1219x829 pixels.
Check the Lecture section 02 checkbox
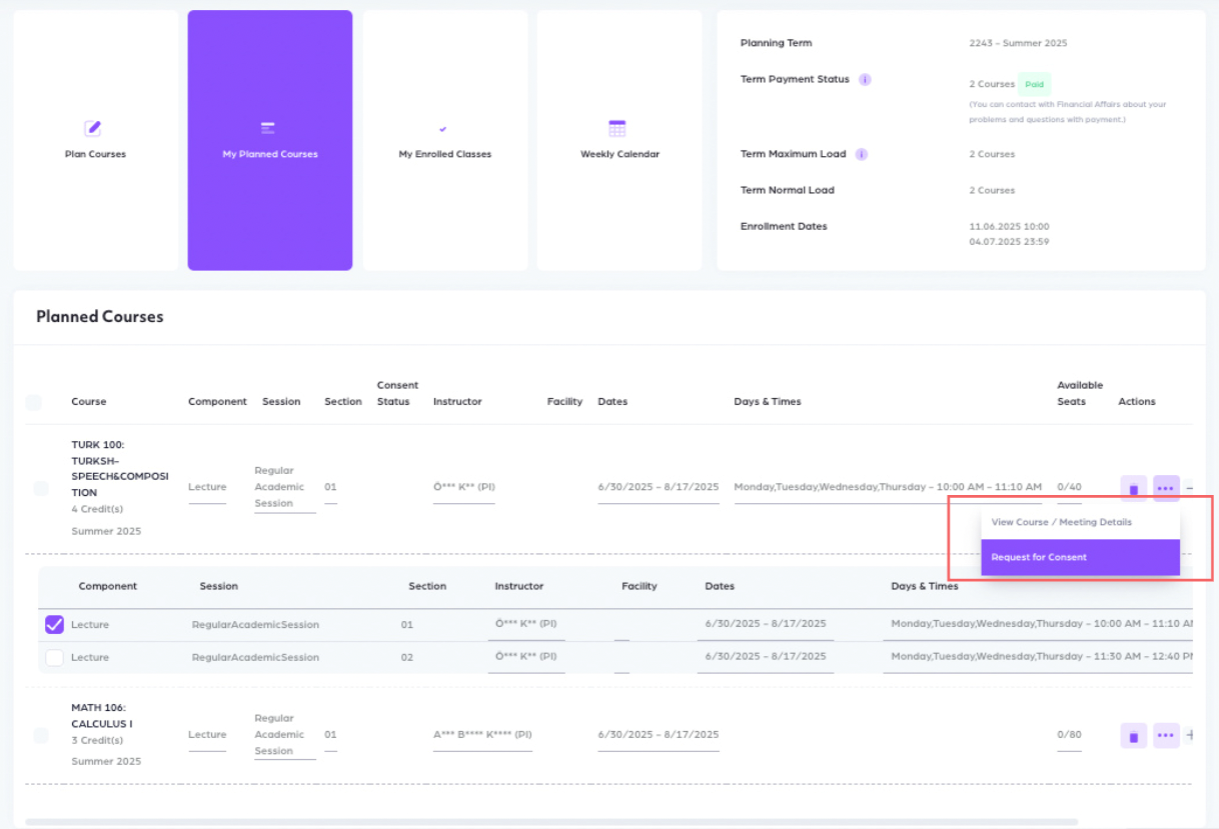pyautogui.click(x=54, y=658)
